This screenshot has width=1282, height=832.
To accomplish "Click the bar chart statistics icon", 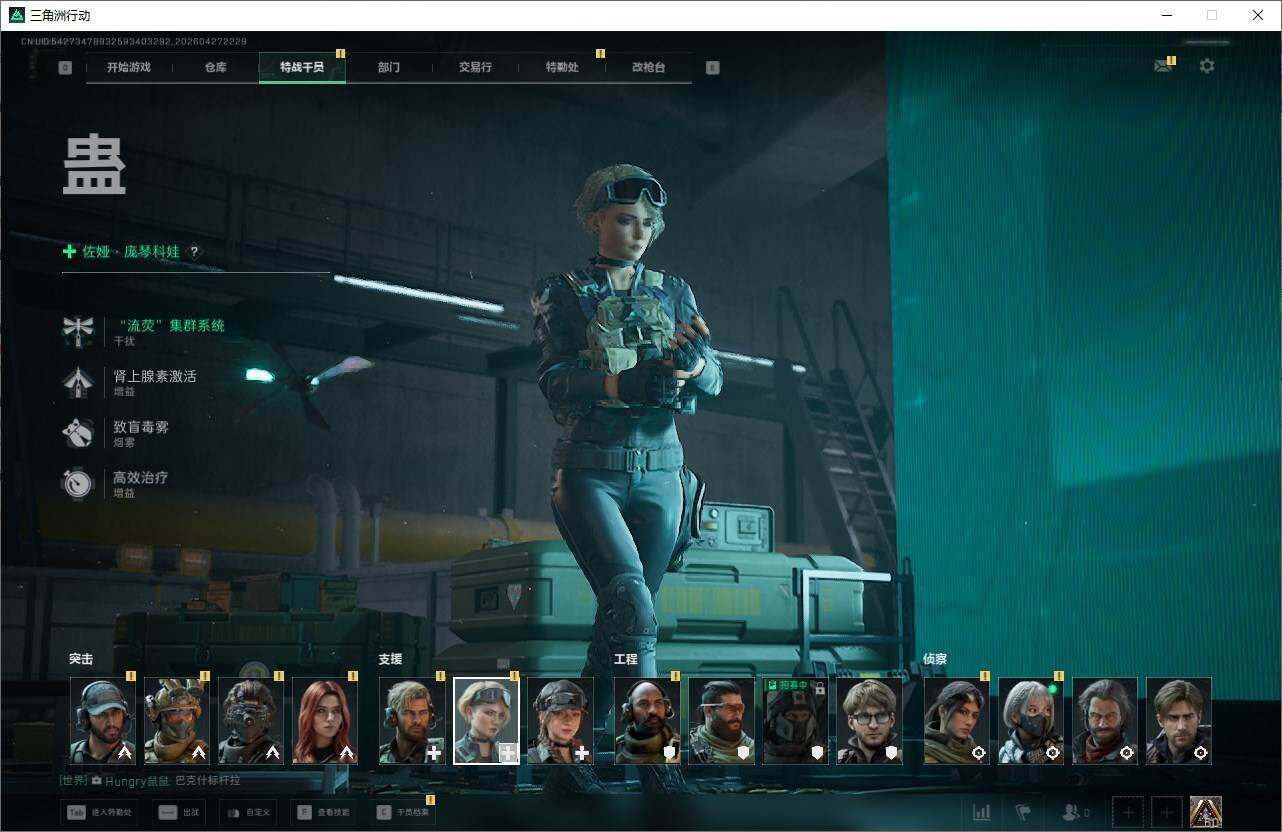I will coord(982,812).
